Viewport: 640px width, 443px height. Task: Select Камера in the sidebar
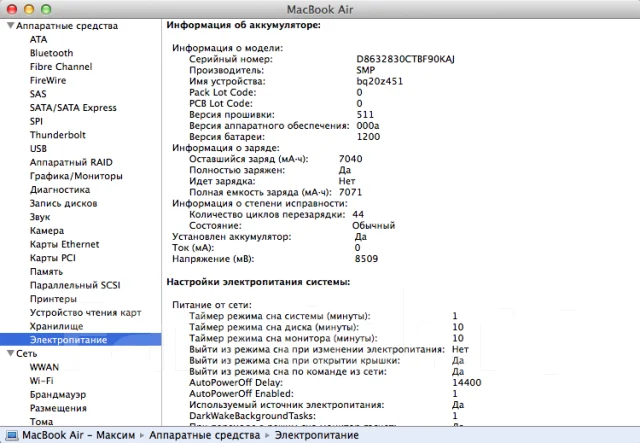pos(47,231)
